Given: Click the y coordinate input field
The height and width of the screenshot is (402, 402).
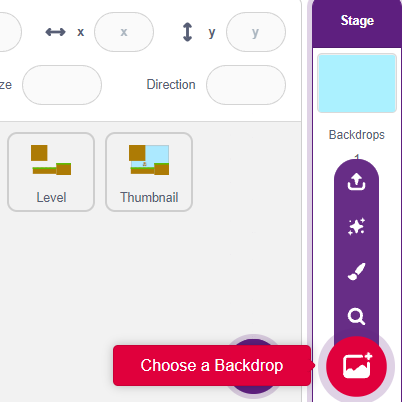Looking at the screenshot, I should point(256,32).
